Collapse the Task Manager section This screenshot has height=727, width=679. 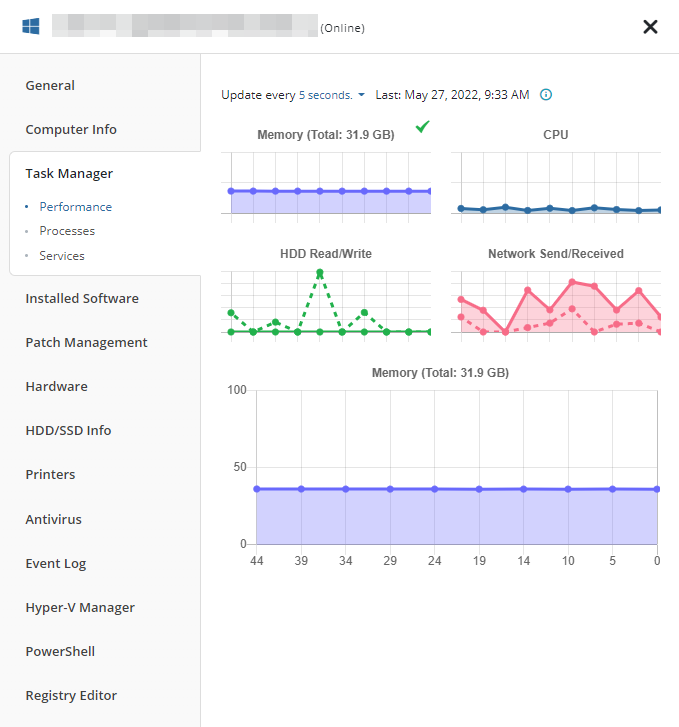click(69, 173)
